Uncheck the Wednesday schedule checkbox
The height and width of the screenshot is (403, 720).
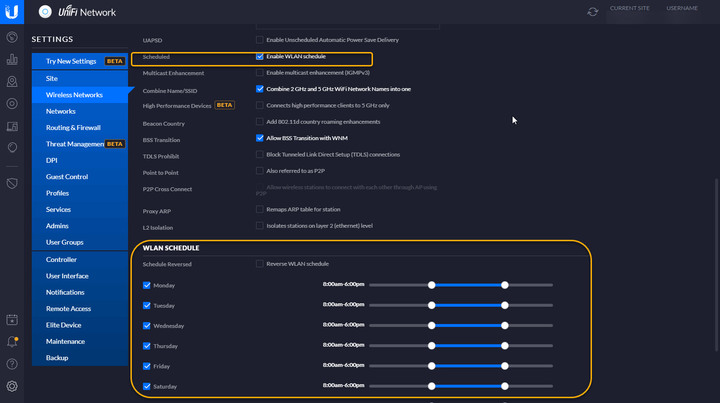(x=146, y=326)
